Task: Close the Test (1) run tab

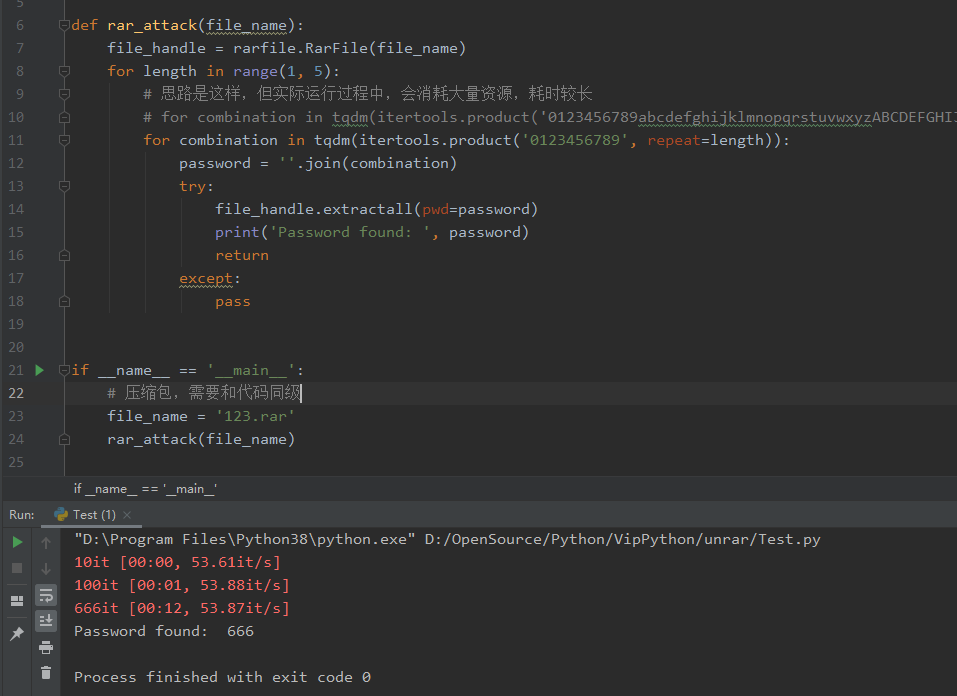Action: 127,514
